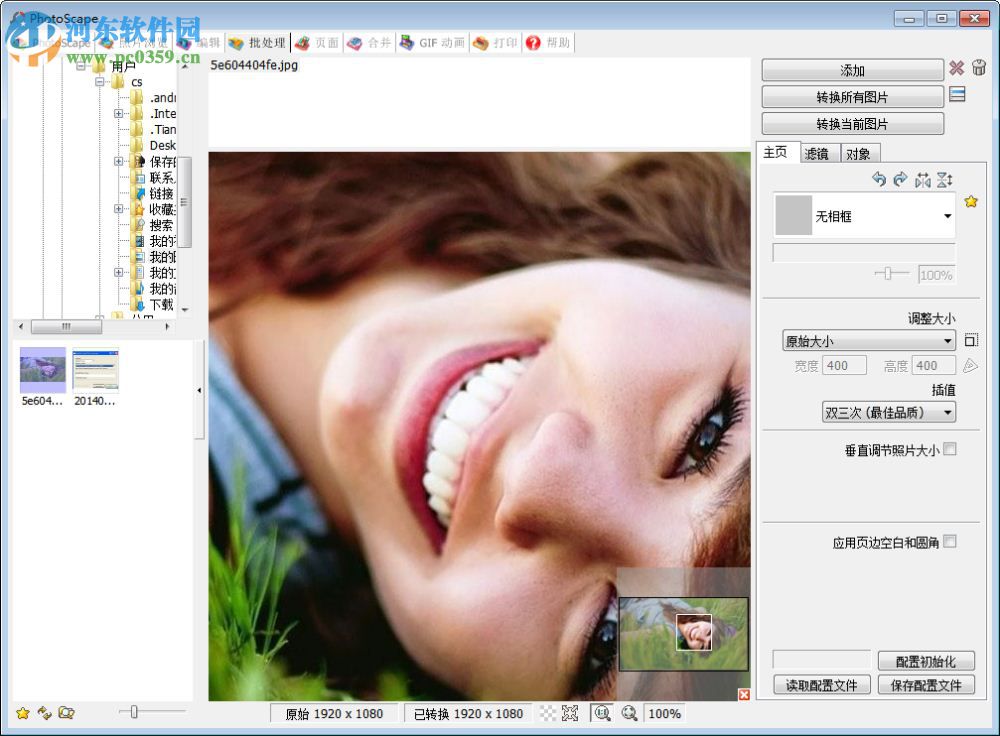Click the 转换所有图片 button
1000x736 pixels.
click(x=852, y=96)
